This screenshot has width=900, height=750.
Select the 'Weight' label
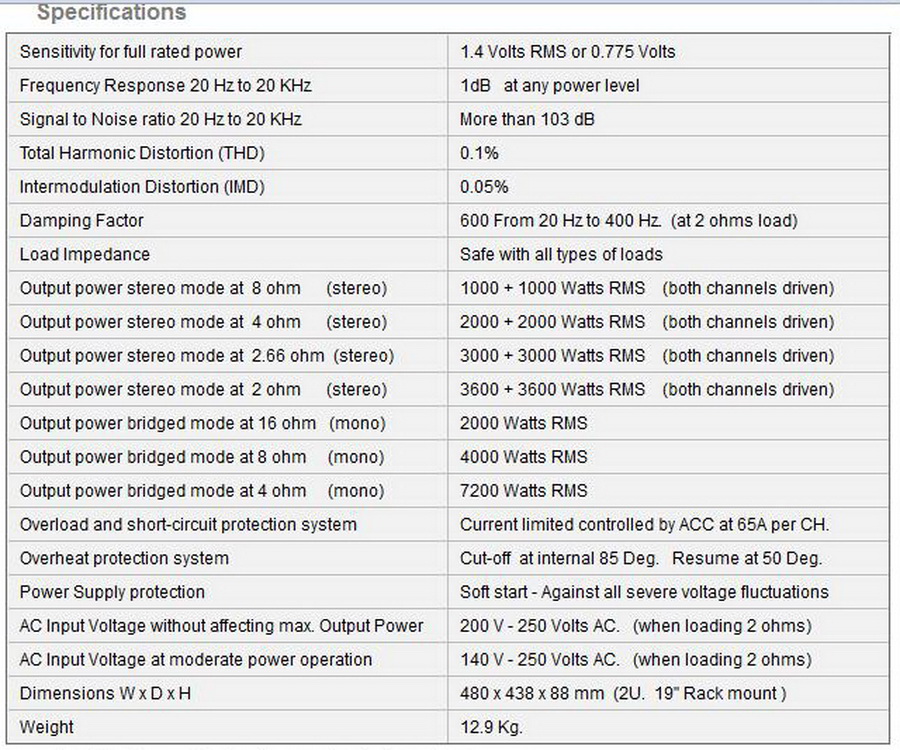coord(46,728)
